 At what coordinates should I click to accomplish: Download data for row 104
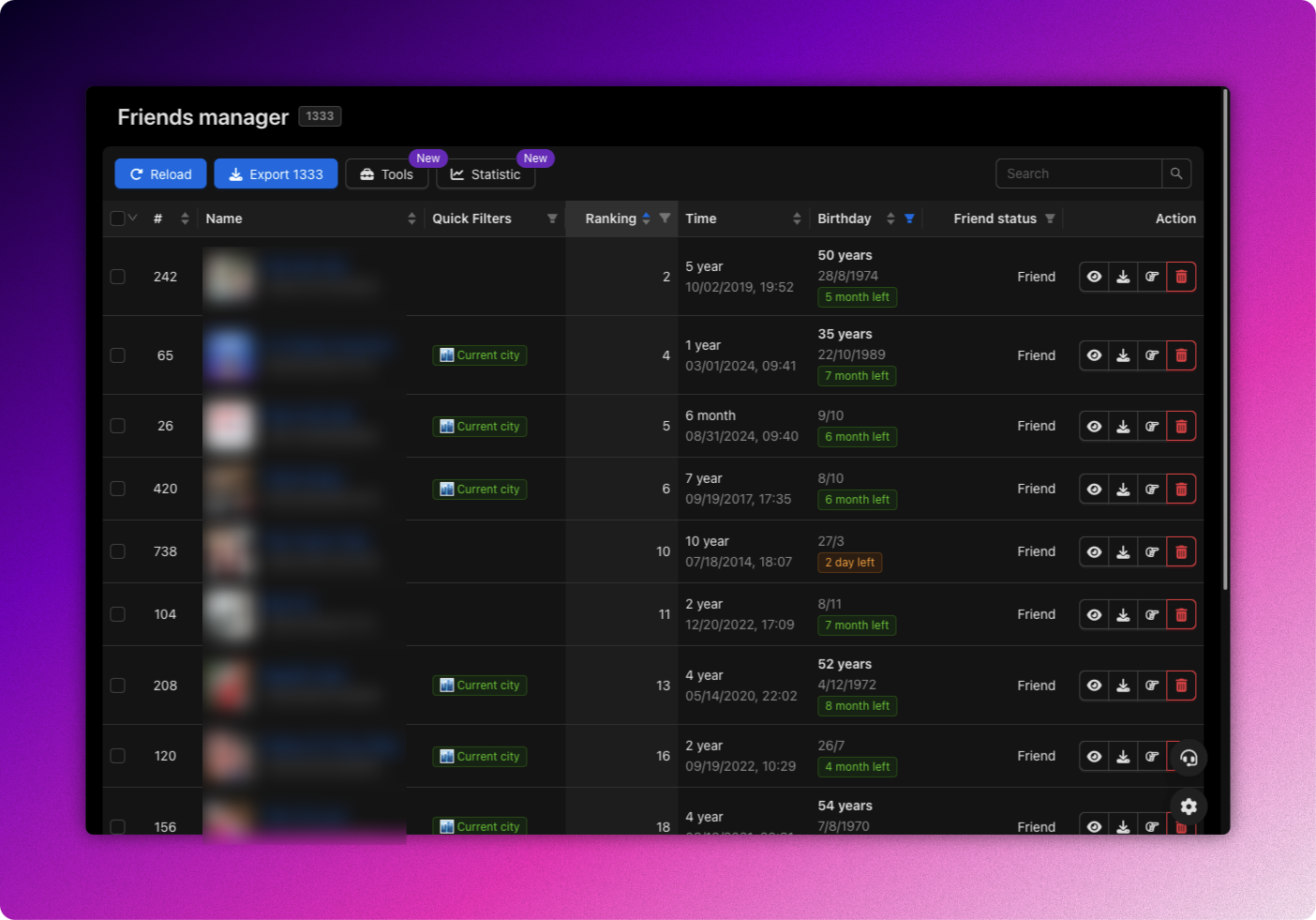click(x=1123, y=614)
